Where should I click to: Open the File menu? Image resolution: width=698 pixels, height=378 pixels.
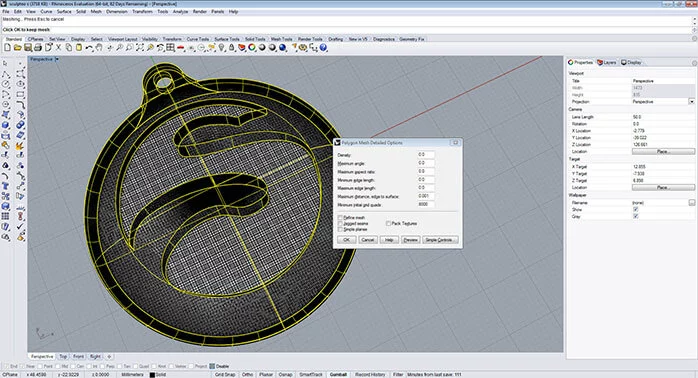coord(6,12)
